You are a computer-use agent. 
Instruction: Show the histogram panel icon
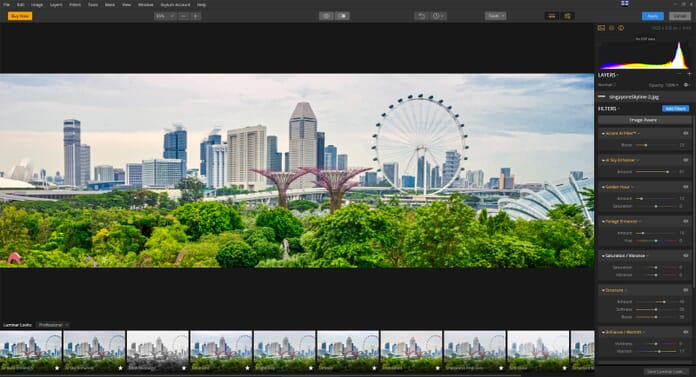601,28
